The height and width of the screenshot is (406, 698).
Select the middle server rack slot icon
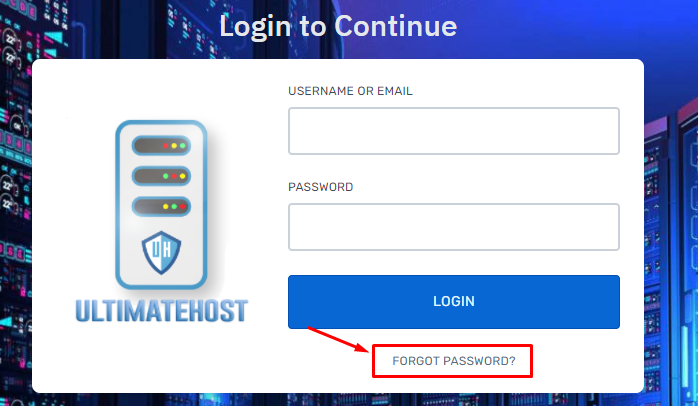pos(161,176)
